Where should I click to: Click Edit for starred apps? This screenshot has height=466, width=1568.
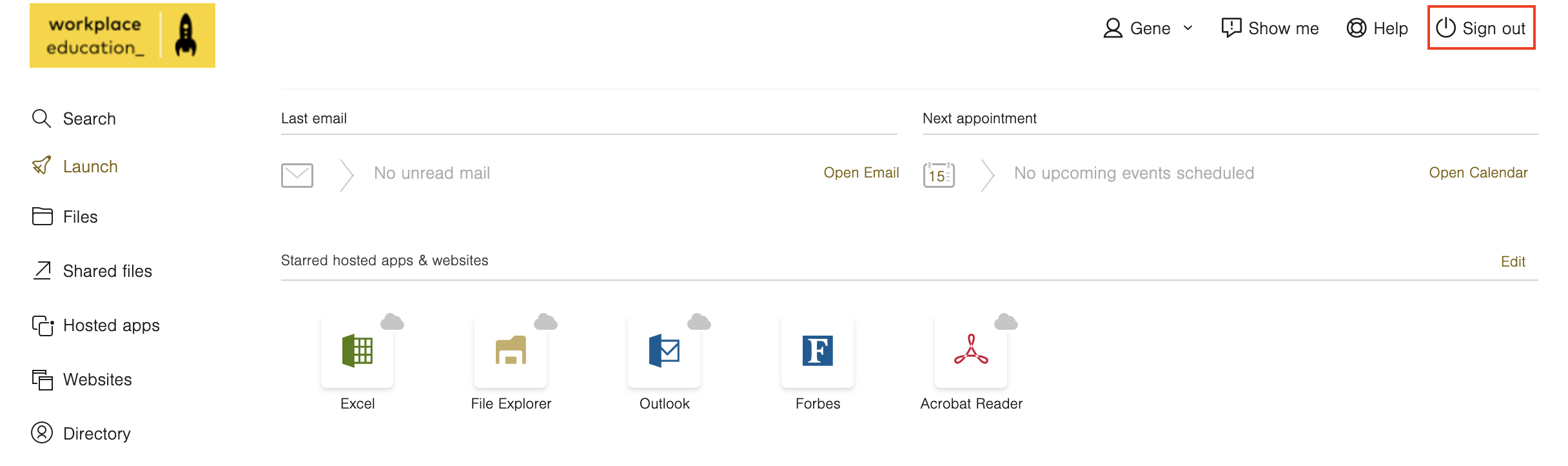(x=1513, y=261)
